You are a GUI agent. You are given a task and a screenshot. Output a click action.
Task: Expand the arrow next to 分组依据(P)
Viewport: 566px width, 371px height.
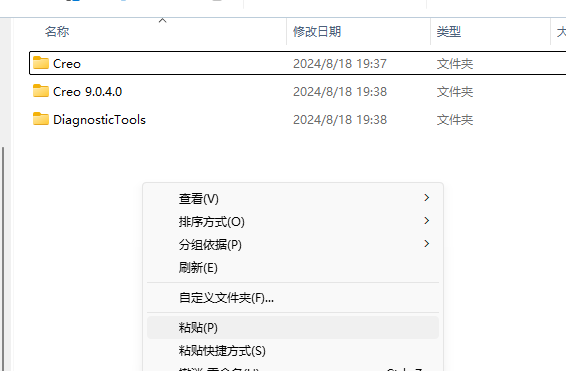[427, 244]
